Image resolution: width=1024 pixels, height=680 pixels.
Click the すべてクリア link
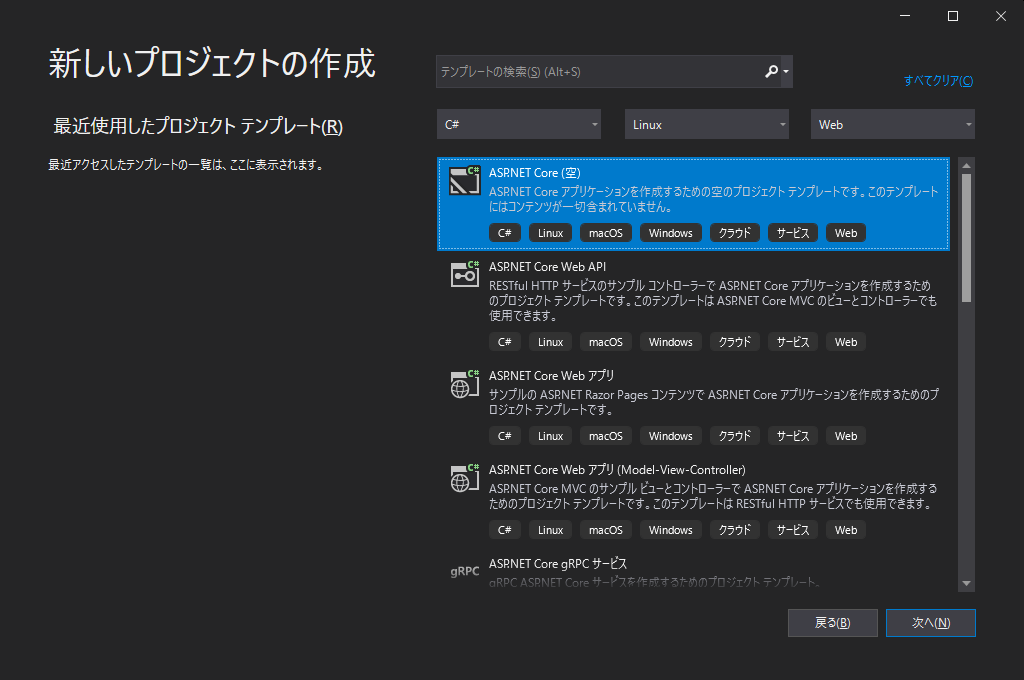click(x=936, y=80)
